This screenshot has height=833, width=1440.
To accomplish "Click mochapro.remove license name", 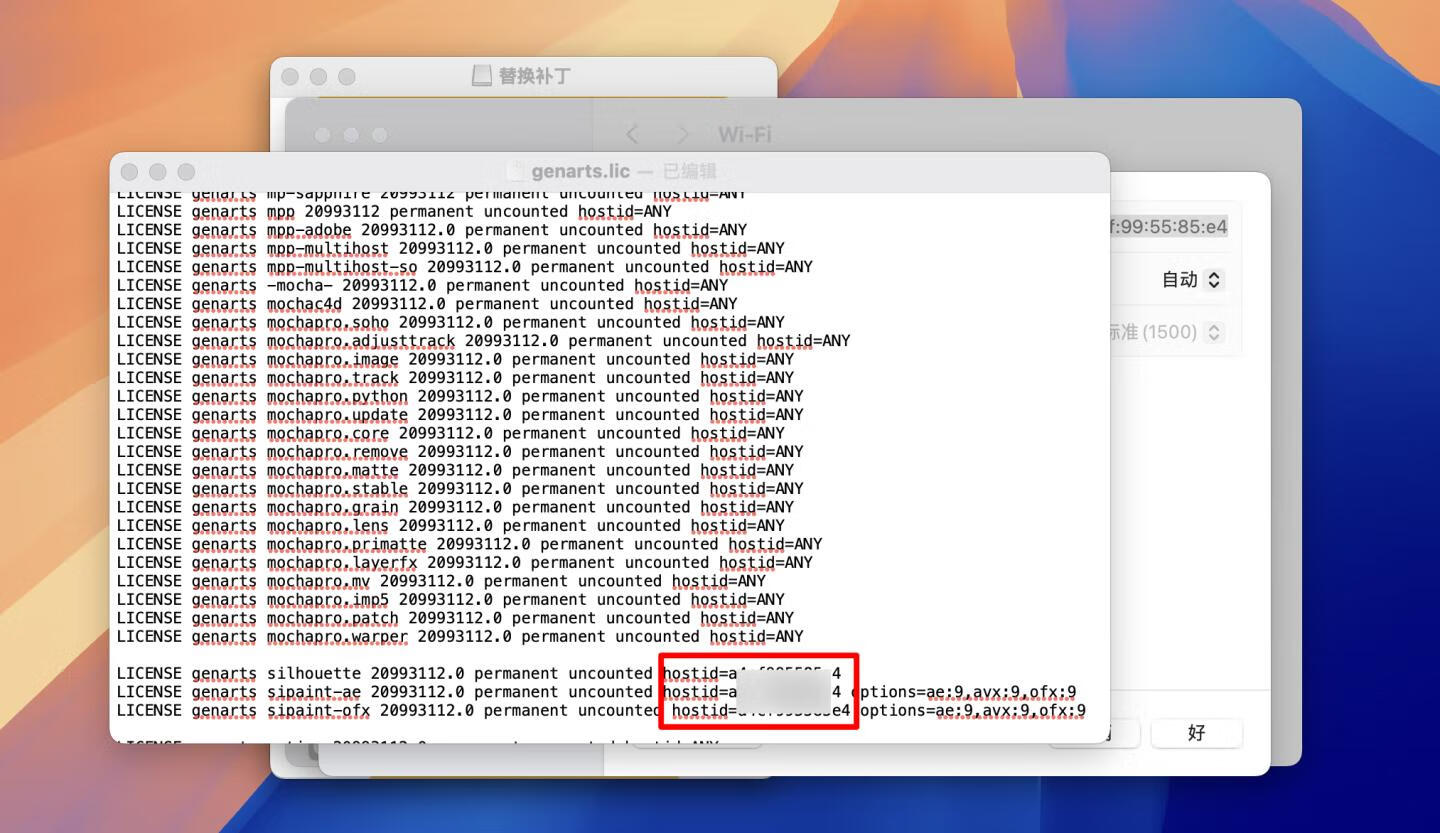I will pyautogui.click(x=337, y=452).
